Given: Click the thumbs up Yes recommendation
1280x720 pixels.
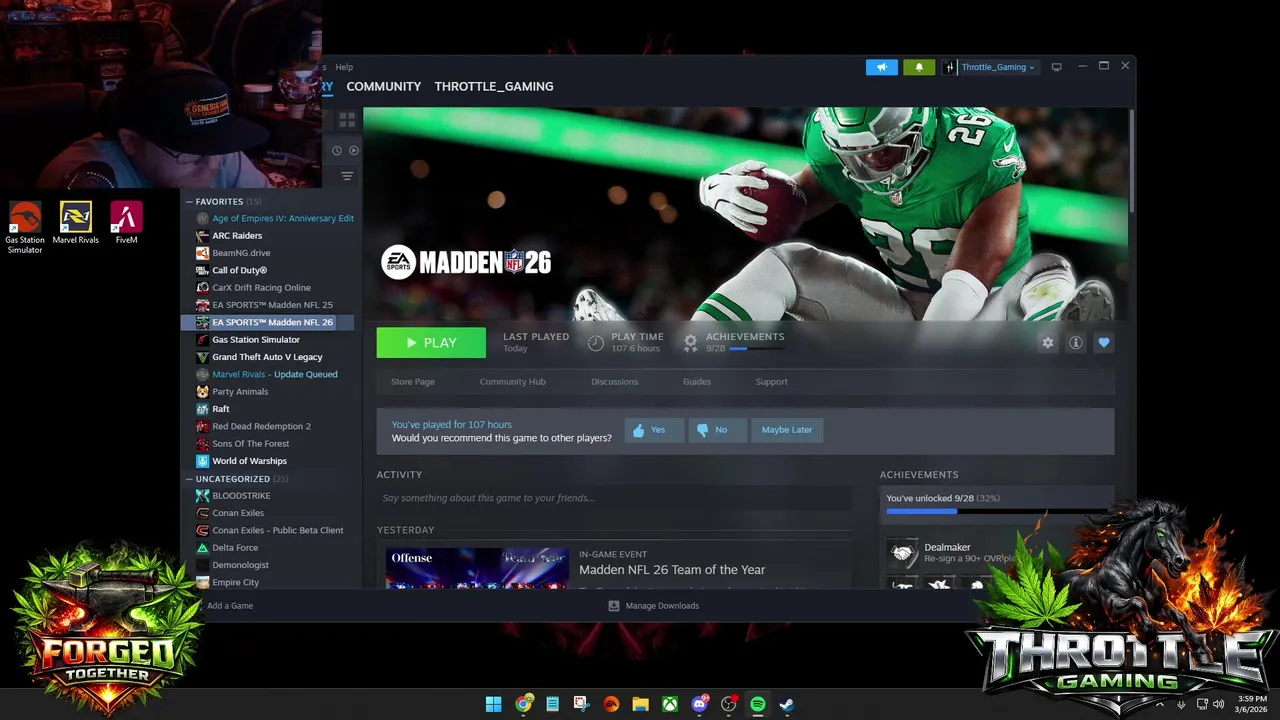Looking at the screenshot, I should tap(654, 430).
